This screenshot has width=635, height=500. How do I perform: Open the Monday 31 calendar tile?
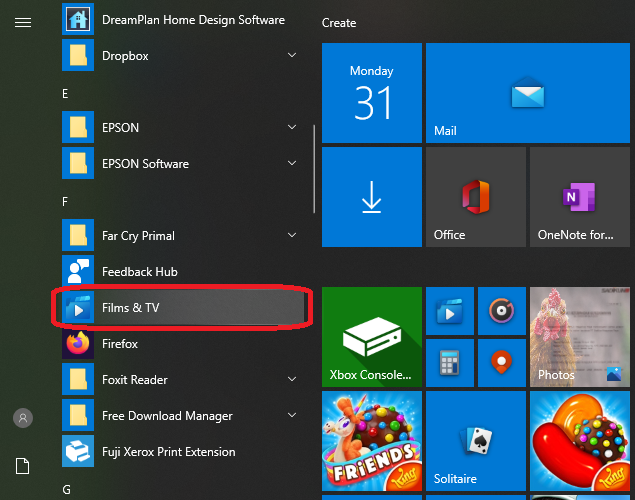click(x=372, y=93)
